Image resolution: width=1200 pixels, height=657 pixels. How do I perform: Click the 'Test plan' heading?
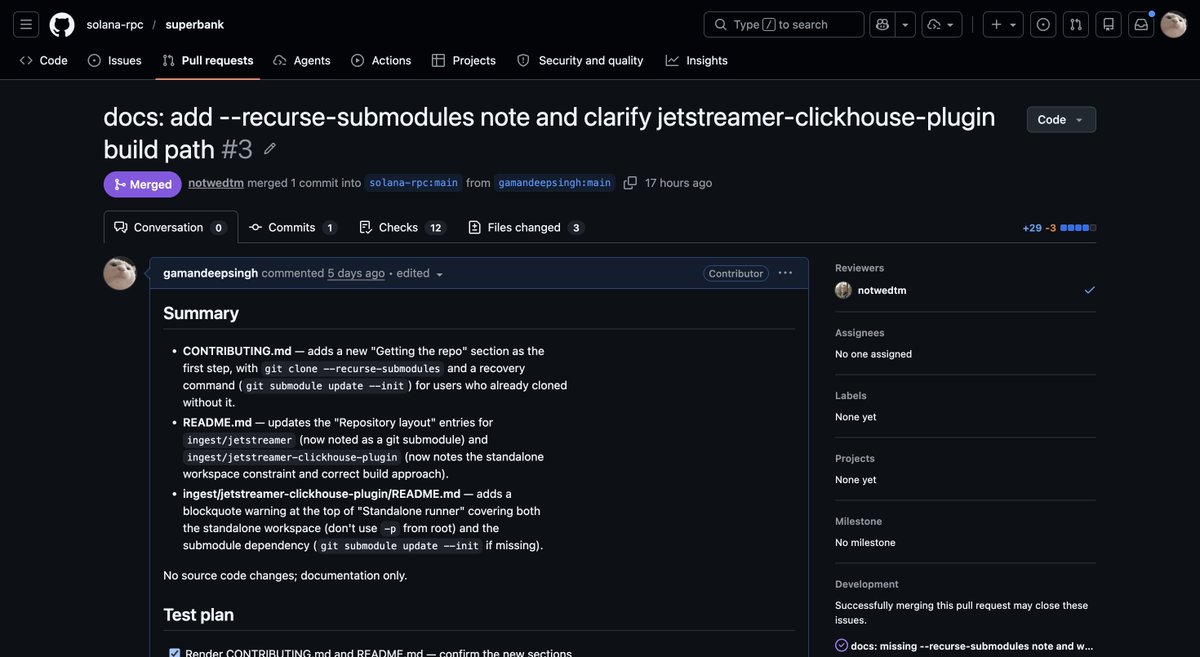pyautogui.click(x=198, y=615)
